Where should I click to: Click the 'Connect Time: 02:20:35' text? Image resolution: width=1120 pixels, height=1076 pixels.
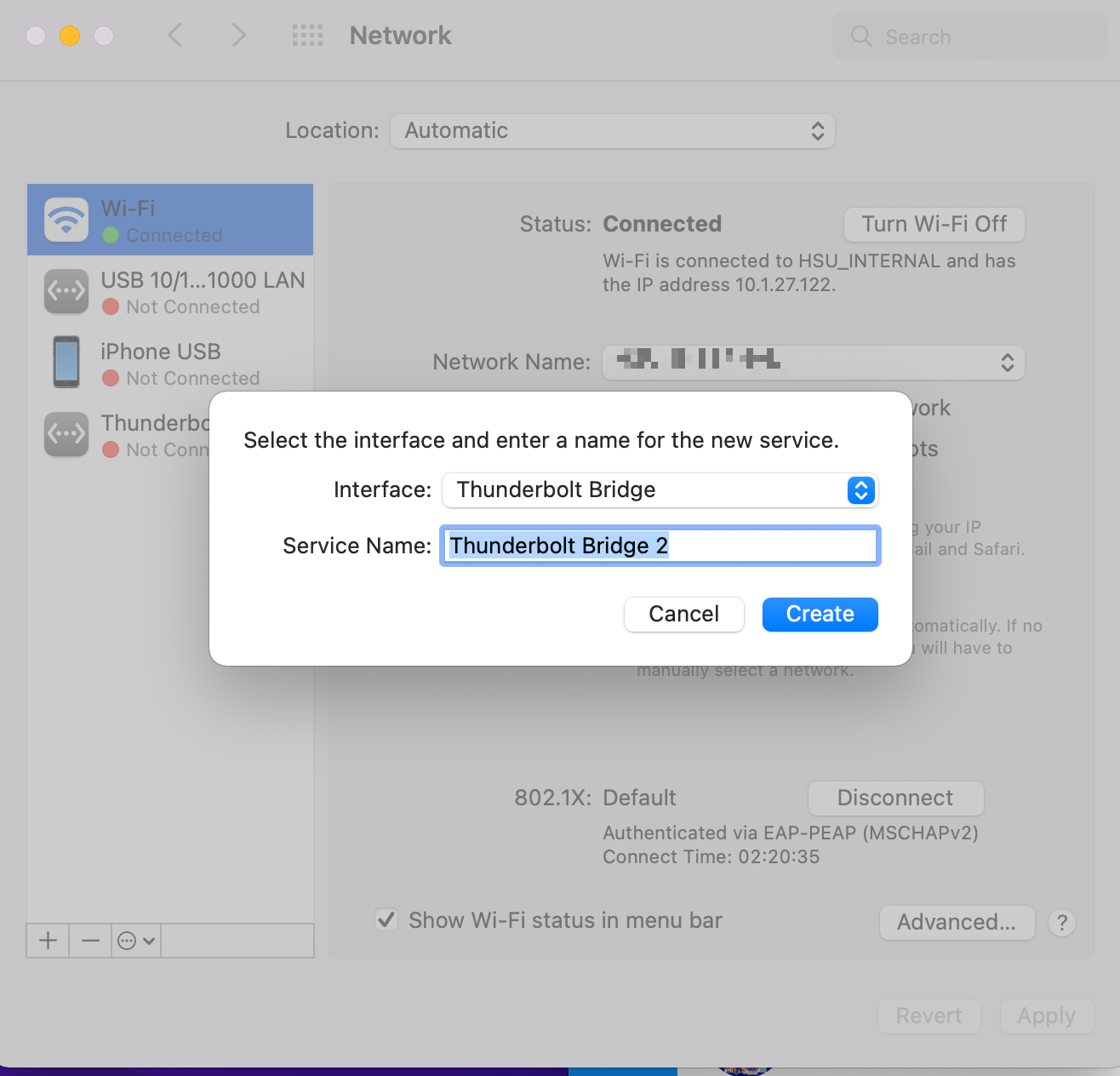click(711, 857)
